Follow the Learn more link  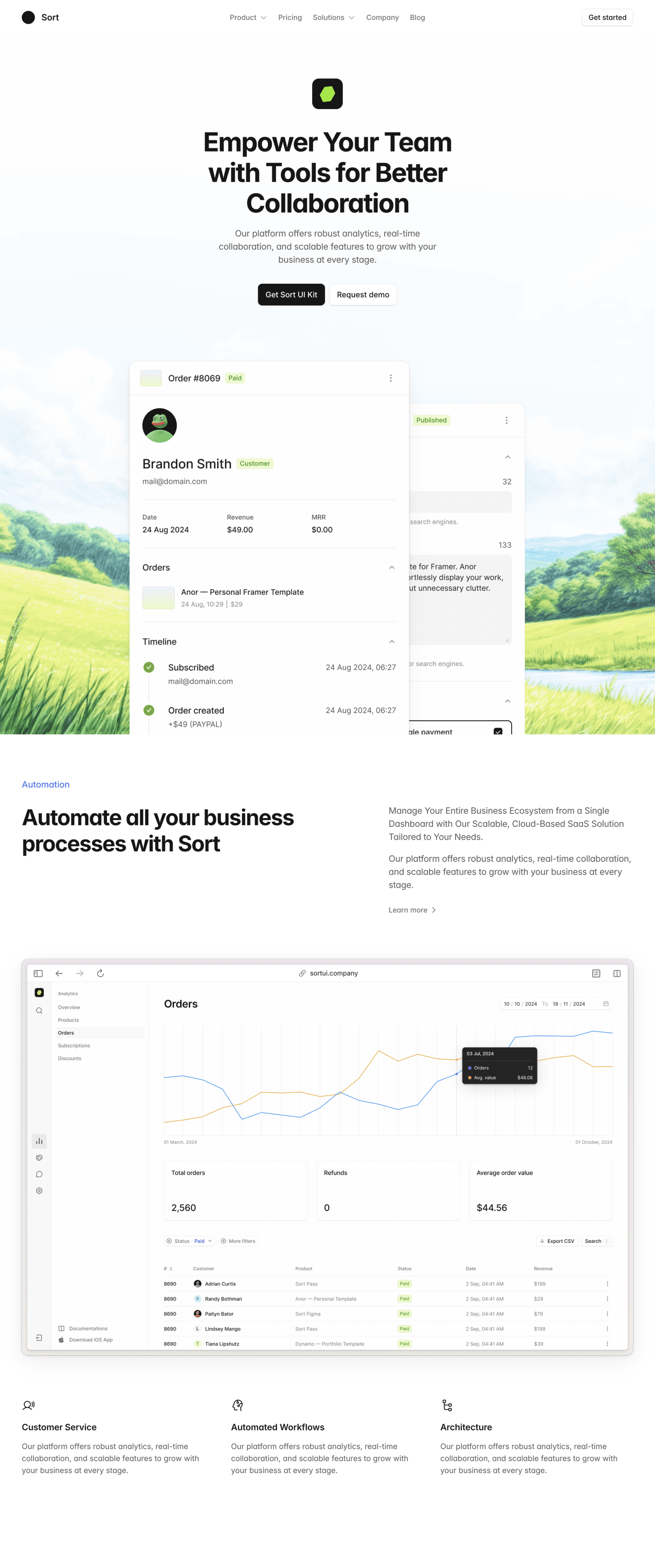coord(413,910)
